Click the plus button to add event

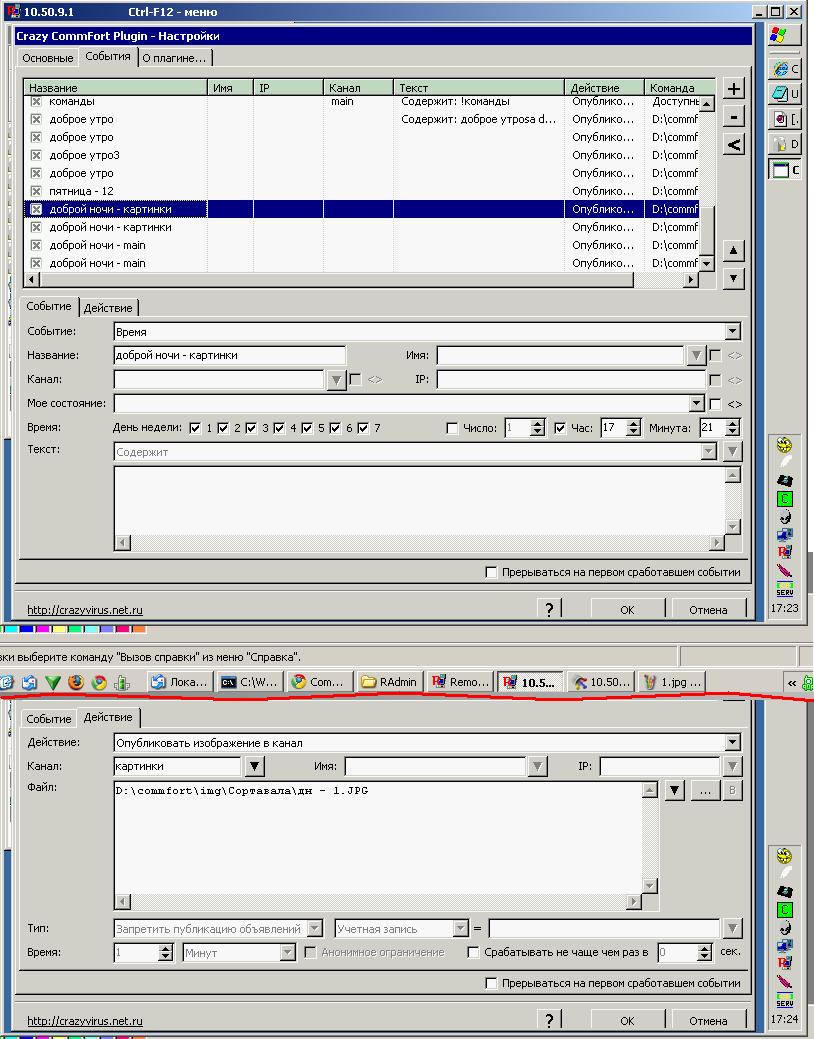coord(734,88)
